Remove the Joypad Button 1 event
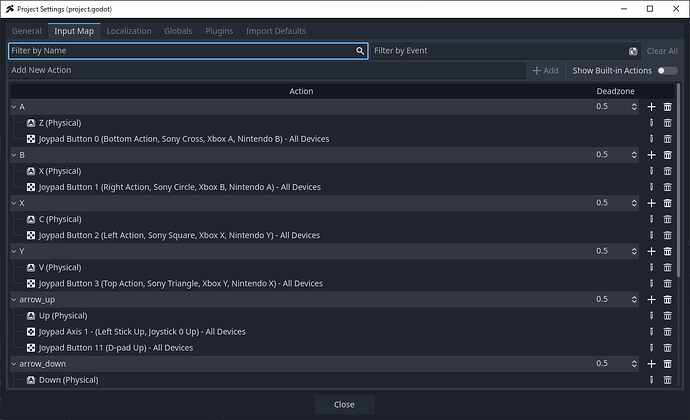The height and width of the screenshot is (420, 690). tap(667, 187)
